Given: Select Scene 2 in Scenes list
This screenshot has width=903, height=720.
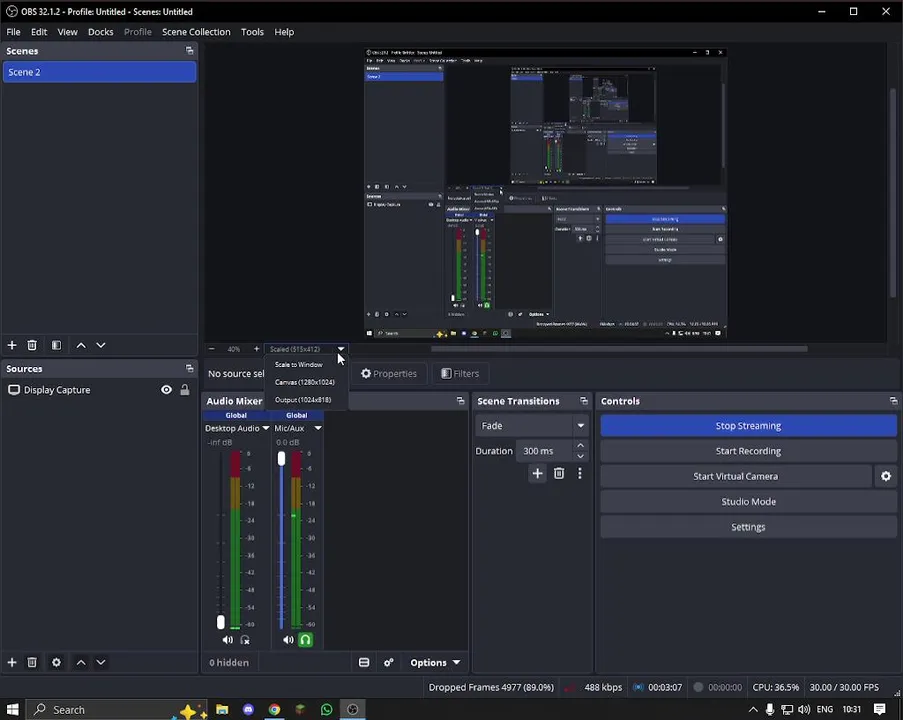Looking at the screenshot, I should click(x=100, y=72).
